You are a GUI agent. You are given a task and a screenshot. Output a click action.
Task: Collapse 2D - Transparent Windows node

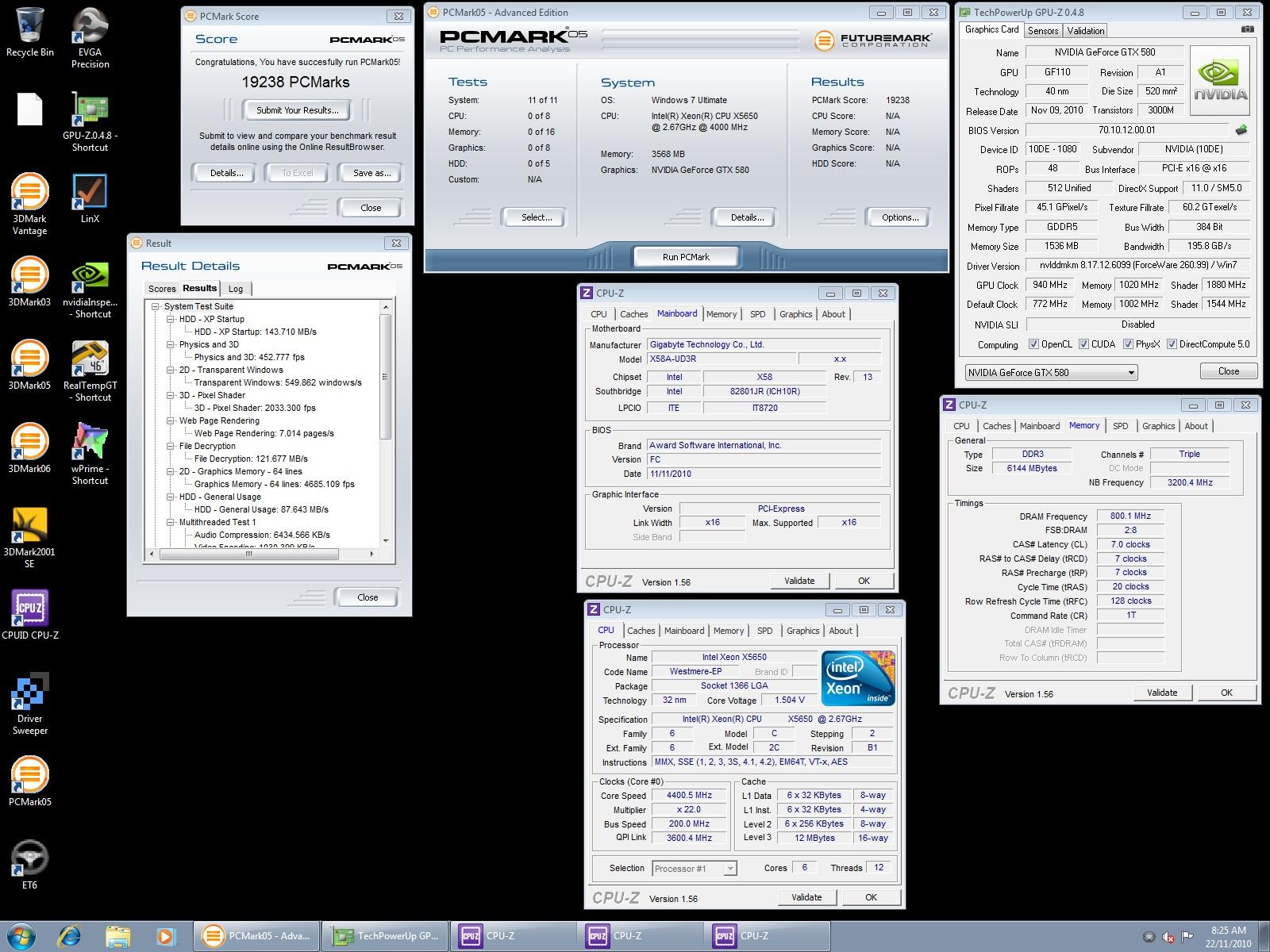170,370
